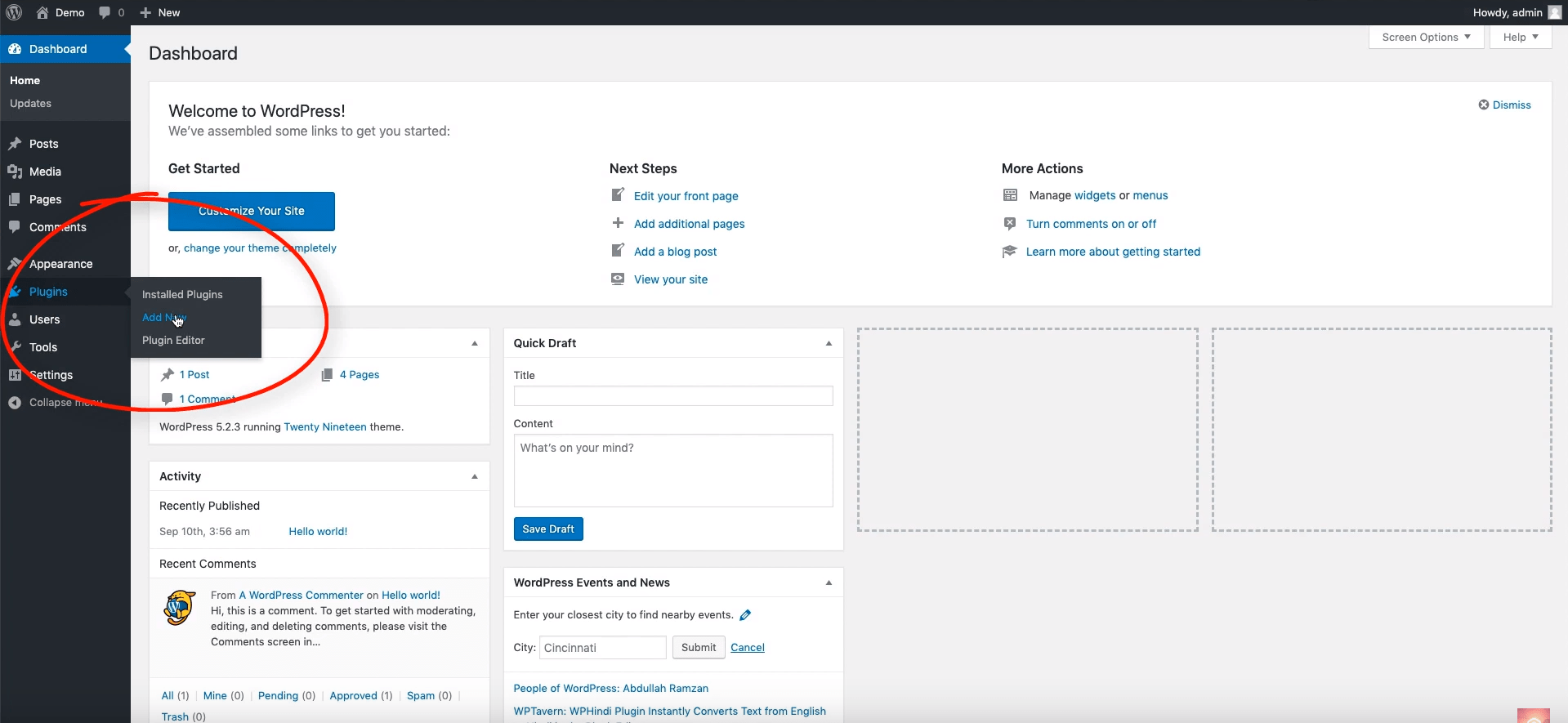Click the comments on/off icon

1010,223
